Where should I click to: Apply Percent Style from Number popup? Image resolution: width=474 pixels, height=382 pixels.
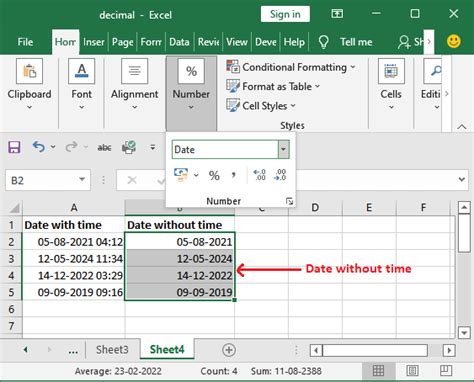[x=214, y=175]
